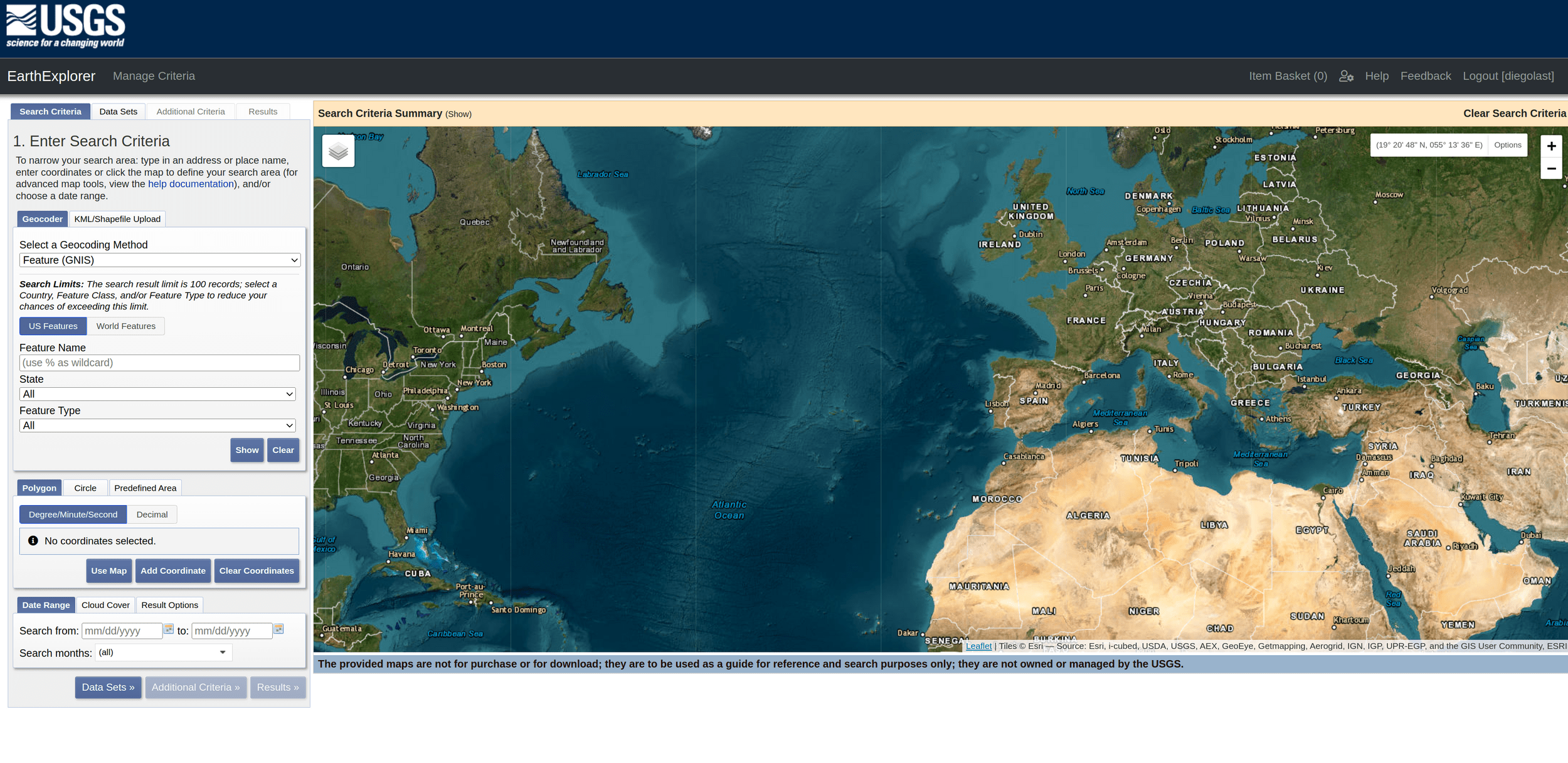
Task: Open the 'to' date calendar picker icon
Action: 278,629
